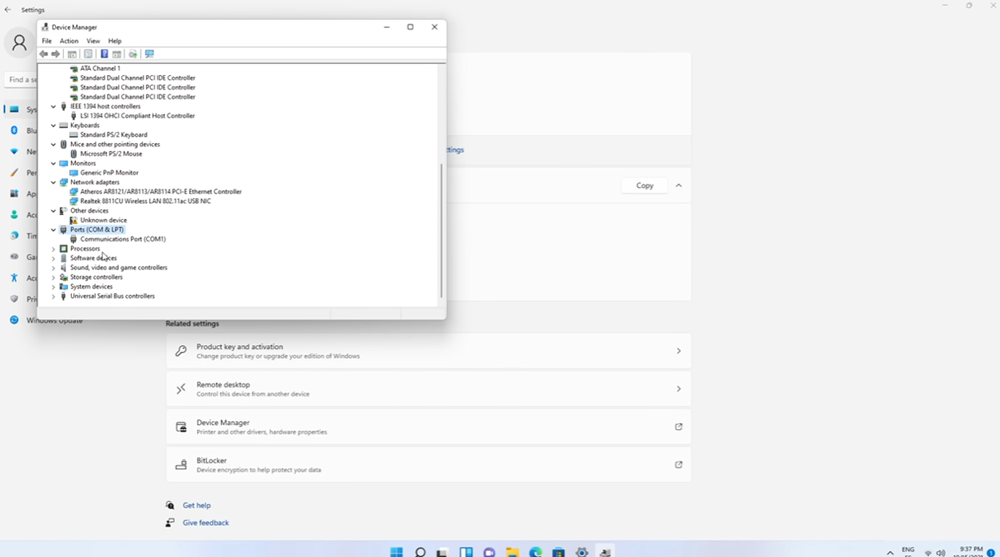Open the View menu in Device Manager
The height and width of the screenshot is (557, 1000).
tap(93, 41)
